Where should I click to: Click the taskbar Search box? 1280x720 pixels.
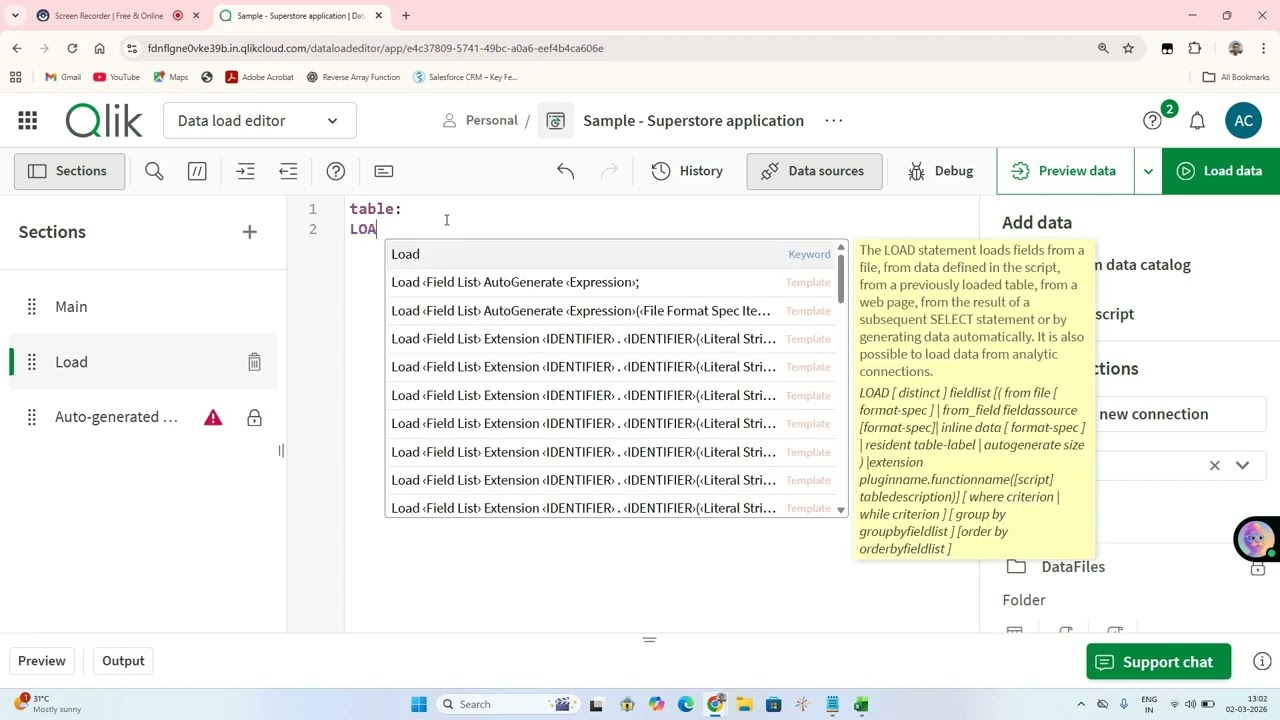click(x=506, y=704)
